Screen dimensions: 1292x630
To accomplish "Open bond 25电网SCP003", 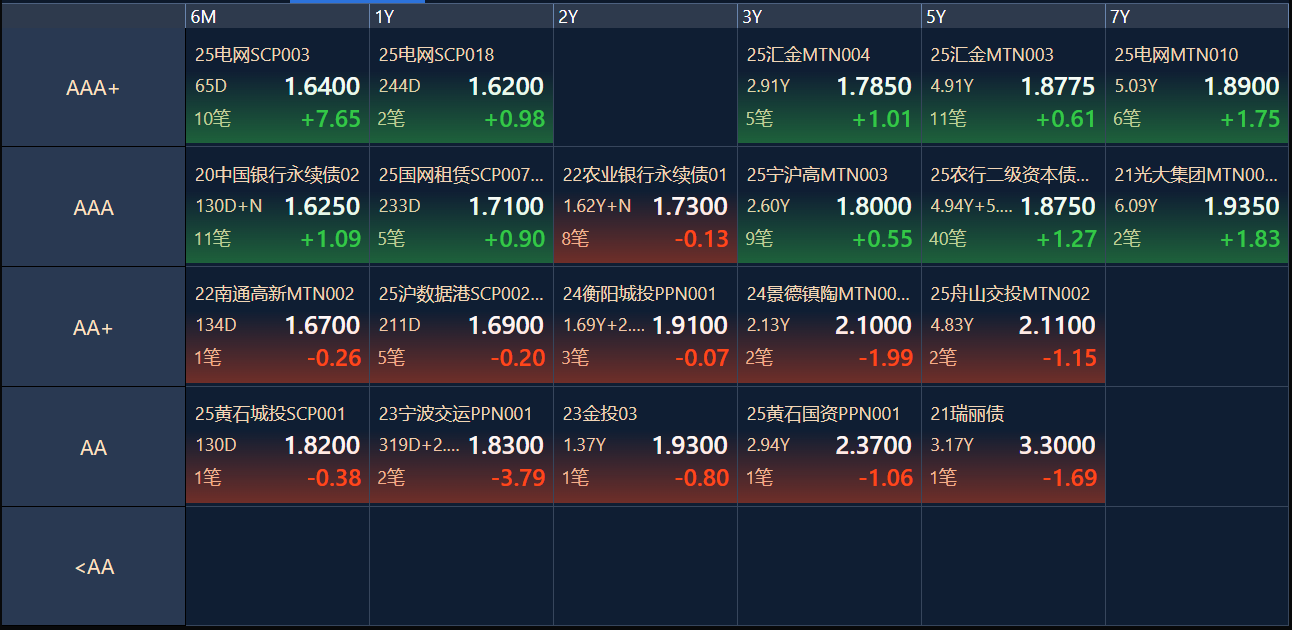I will [252, 55].
